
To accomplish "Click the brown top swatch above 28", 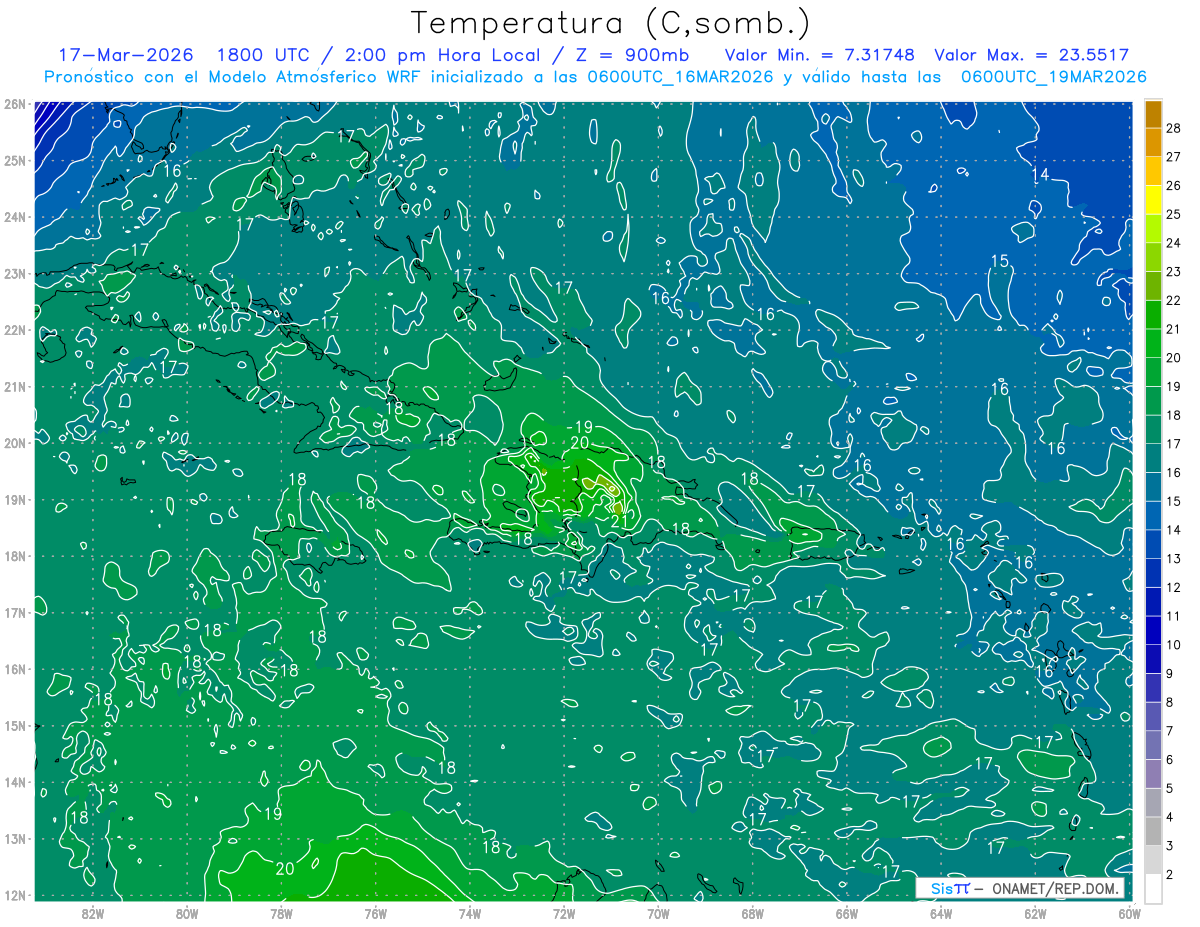I will pos(1153,113).
